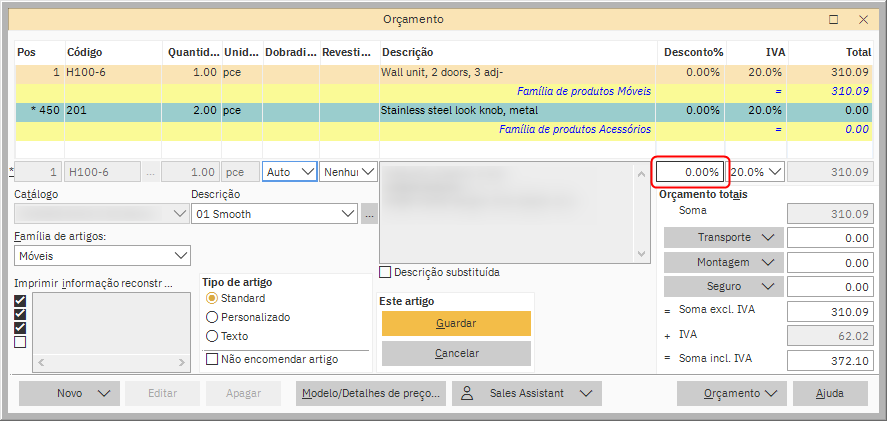
Task: Choose the Texto article type
Action: [x=211, y=336]
